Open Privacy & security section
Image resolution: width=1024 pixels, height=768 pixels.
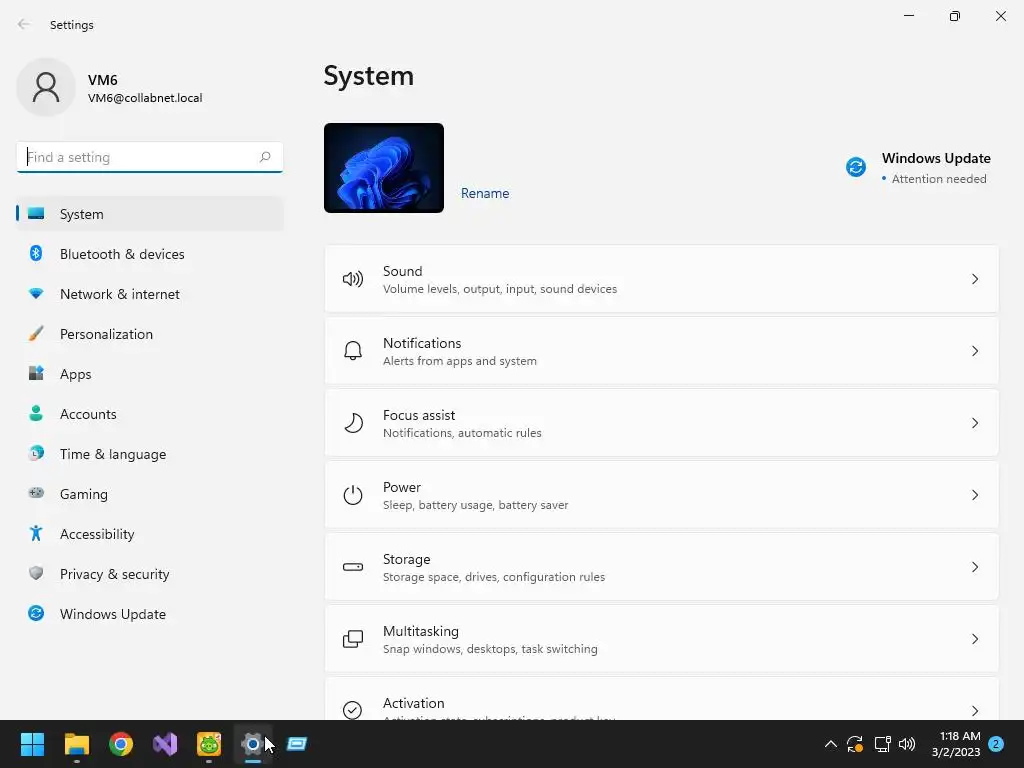150,573
